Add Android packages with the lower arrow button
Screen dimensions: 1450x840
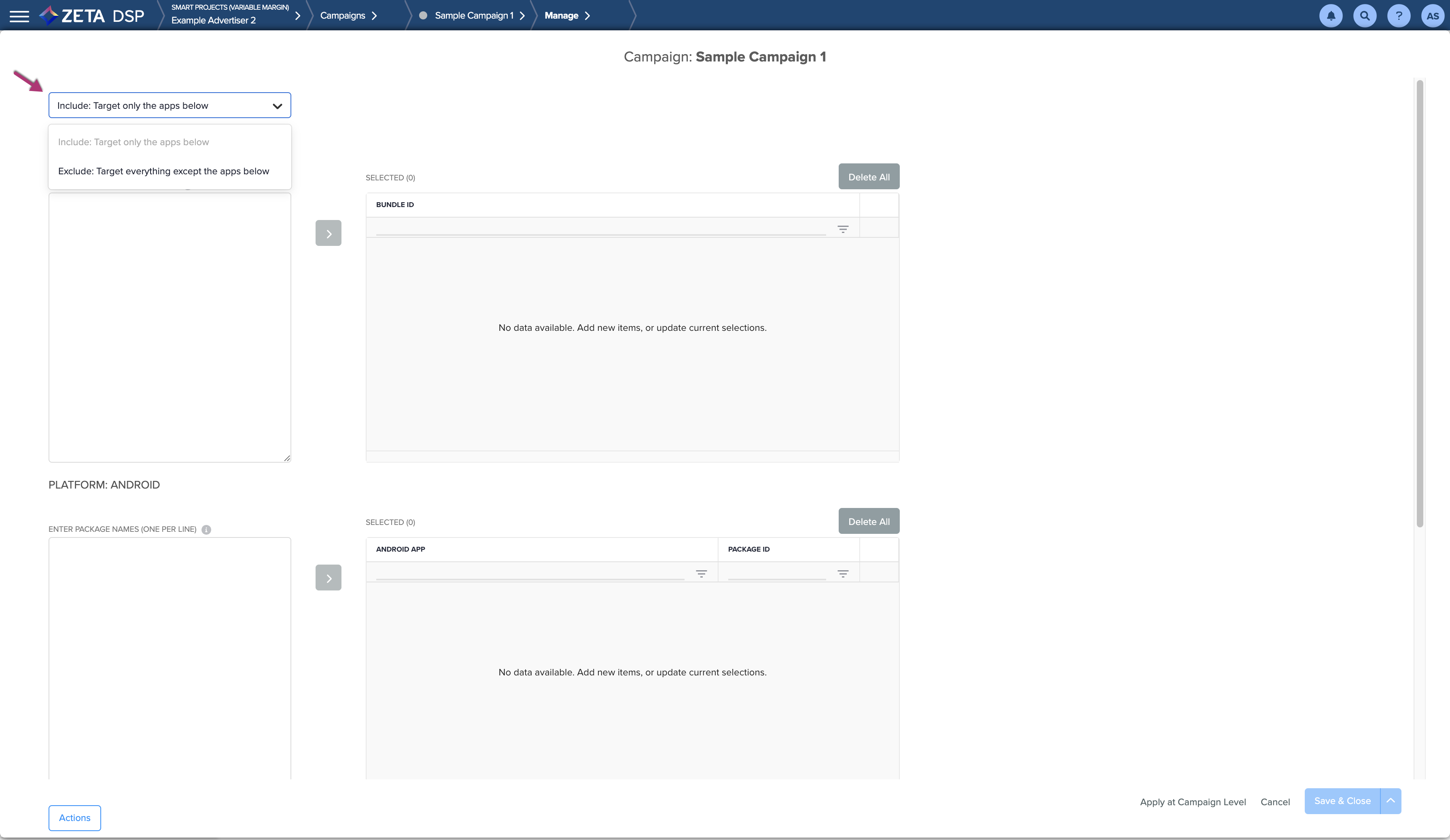tap(328, 578)
